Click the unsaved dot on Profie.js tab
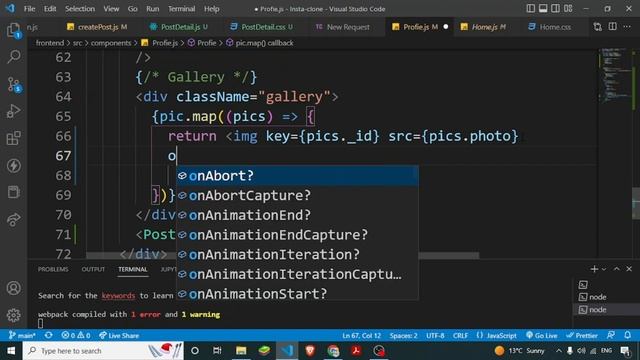640x360 pixels. coord(446,27)
